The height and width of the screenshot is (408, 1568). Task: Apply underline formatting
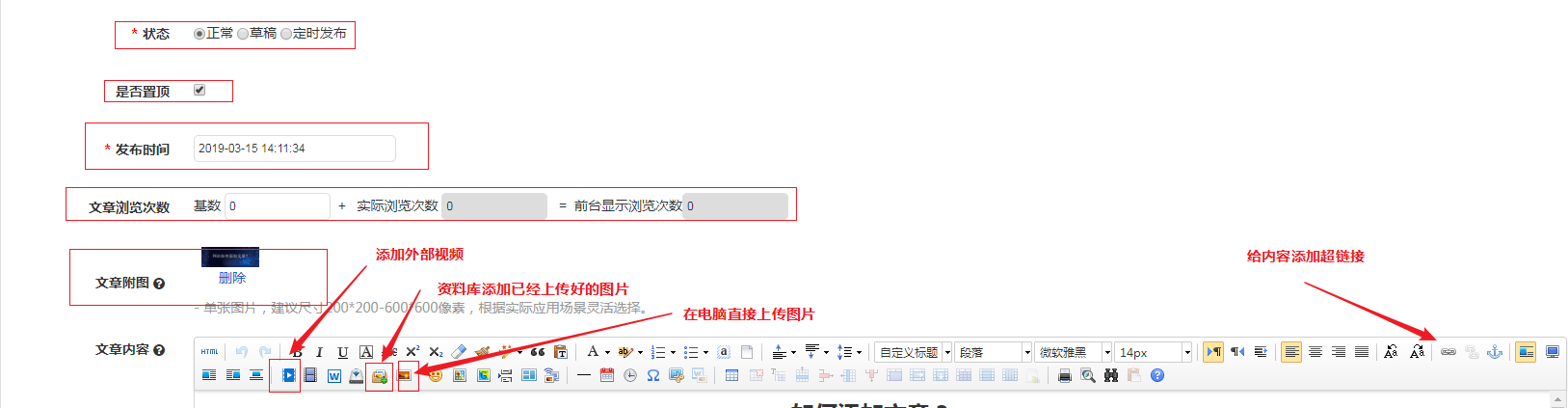point(343,352)
